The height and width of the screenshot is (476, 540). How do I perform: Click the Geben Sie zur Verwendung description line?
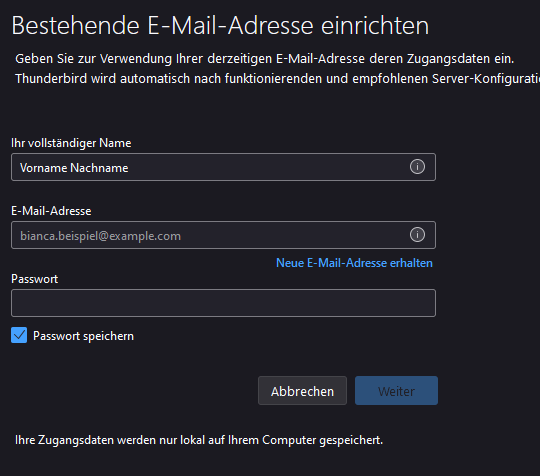[x=264, y=59]
